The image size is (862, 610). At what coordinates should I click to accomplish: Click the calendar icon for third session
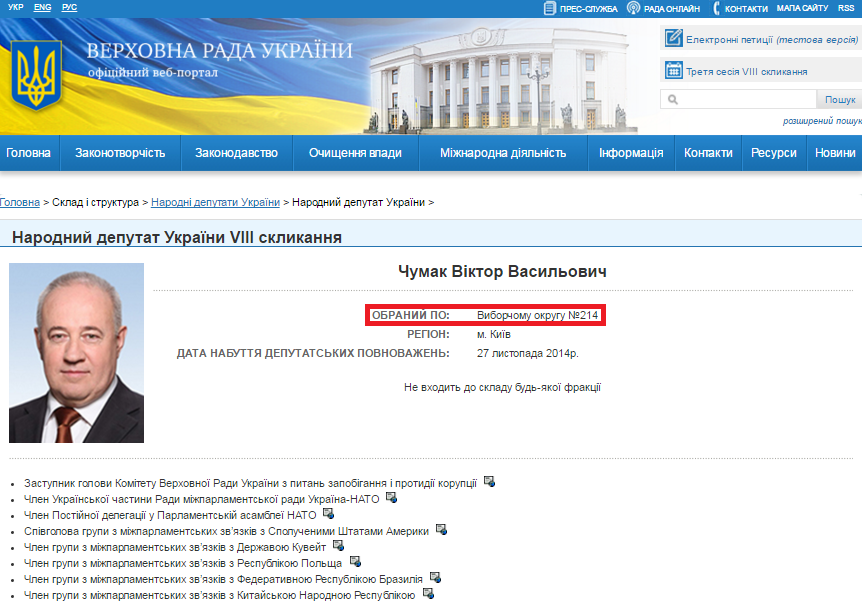[x=674, y=71]
